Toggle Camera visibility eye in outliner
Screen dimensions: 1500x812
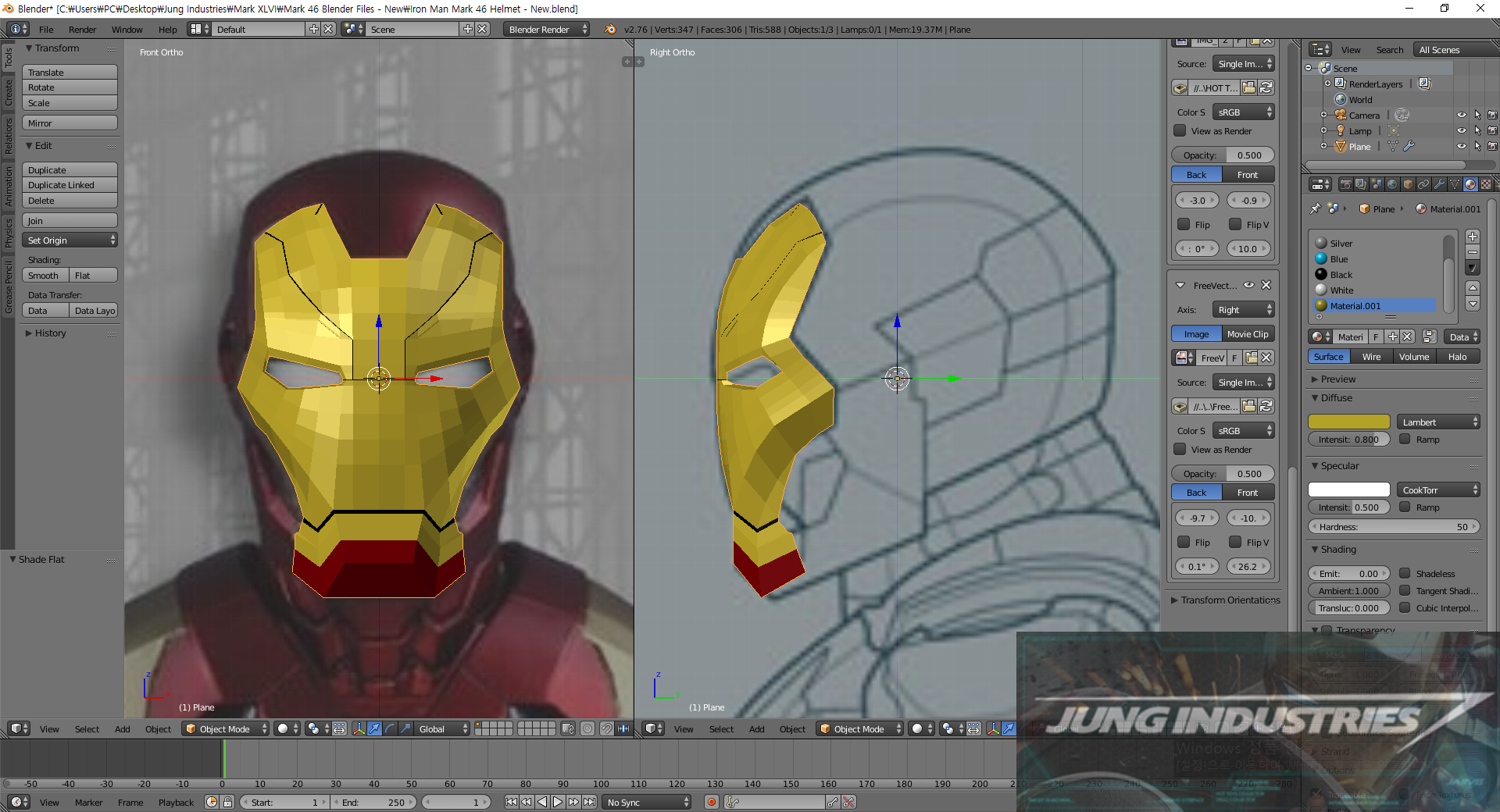1462,115
